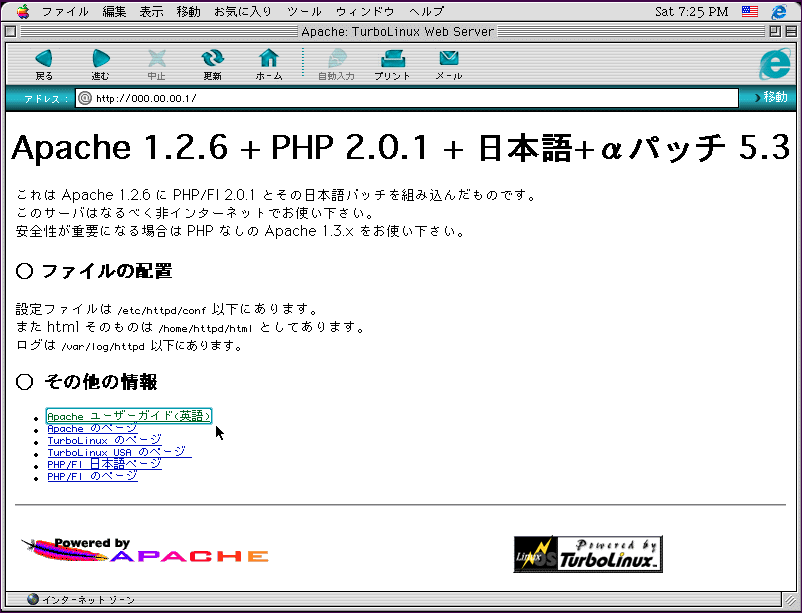Open the PHP/FI 日本語ページ link
This screenshot has width=802, height=613.
104,464
